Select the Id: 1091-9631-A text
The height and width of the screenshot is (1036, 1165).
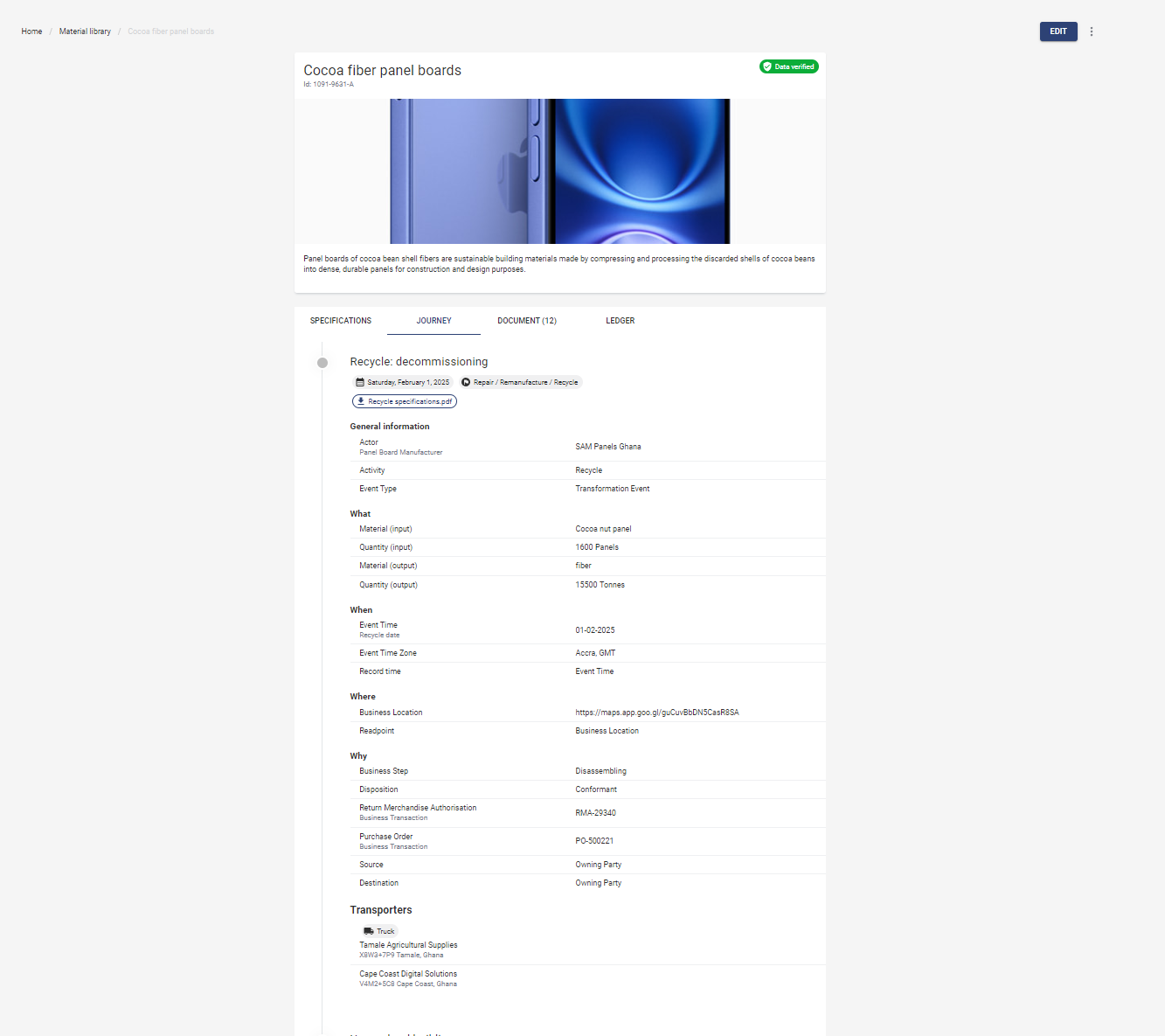(329, 85)
